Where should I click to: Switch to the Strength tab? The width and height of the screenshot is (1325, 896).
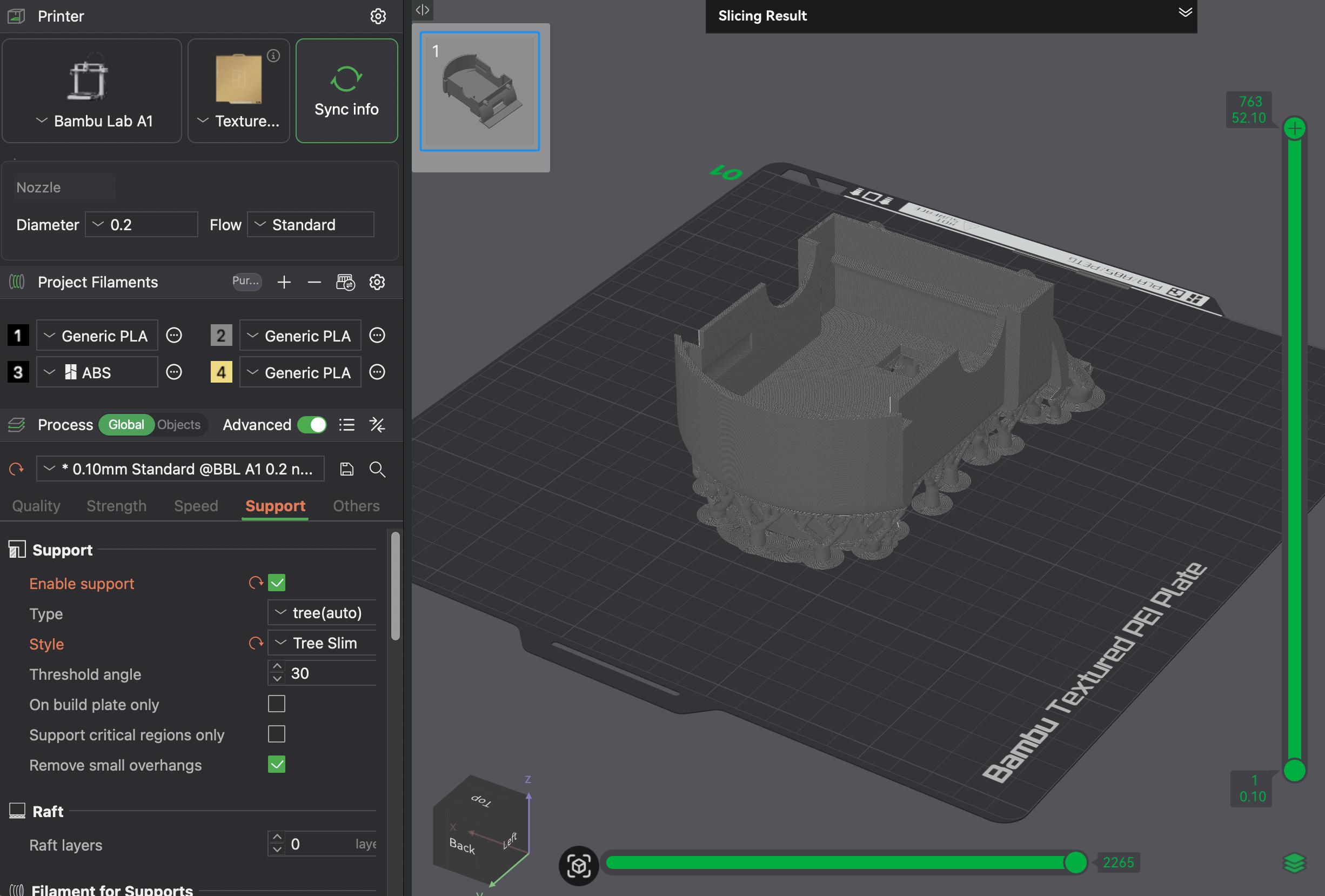point(116,506)
